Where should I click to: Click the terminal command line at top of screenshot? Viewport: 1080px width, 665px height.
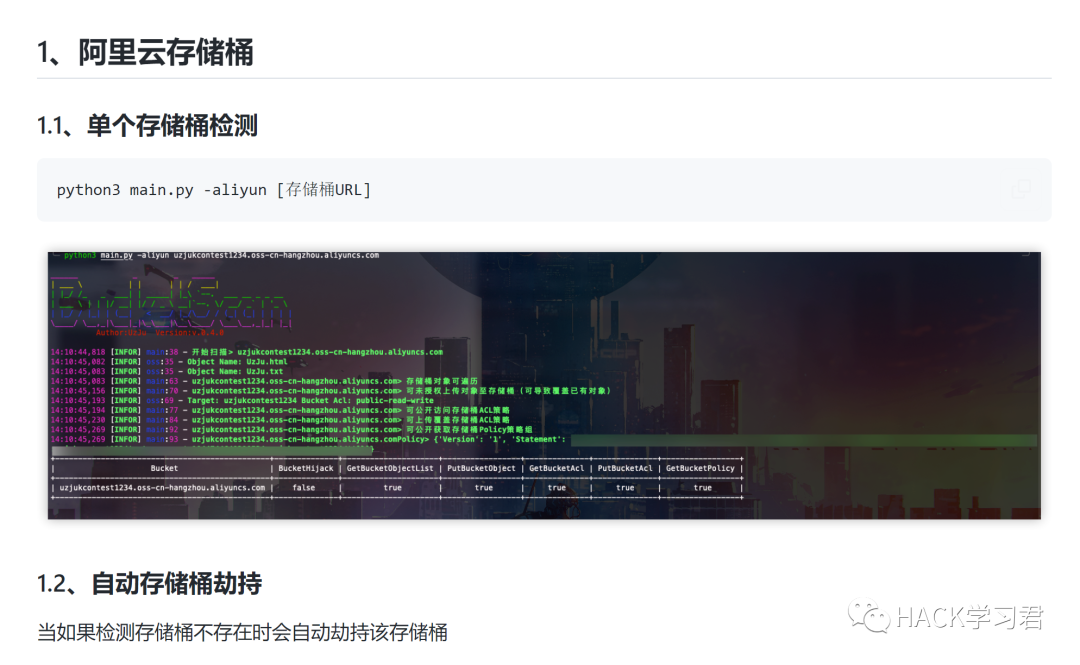pos(221,255)
